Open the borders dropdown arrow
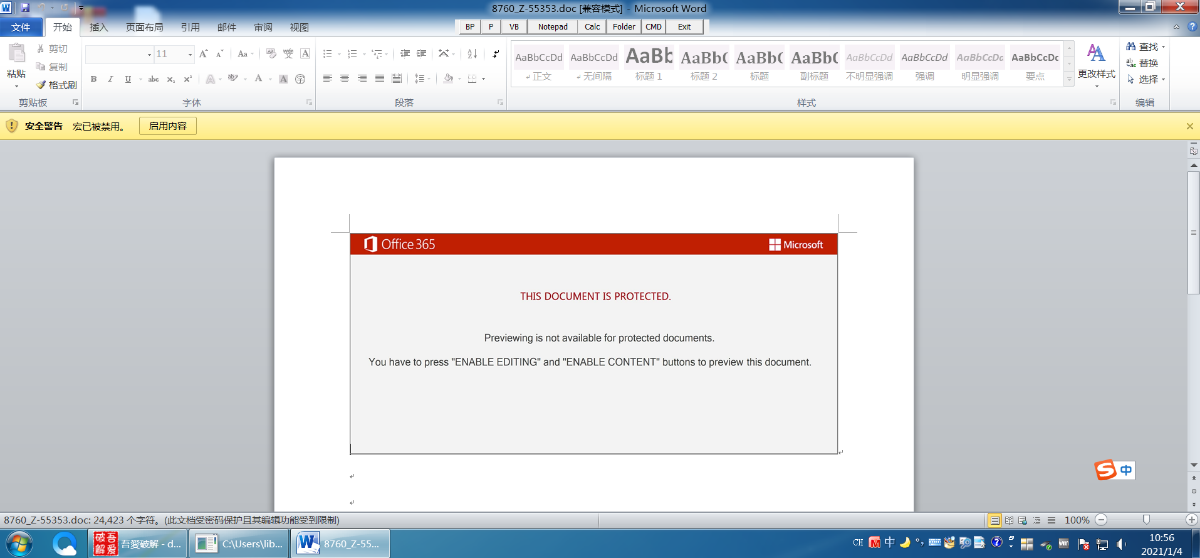1200x558 pixels. [x=484, y=78]
